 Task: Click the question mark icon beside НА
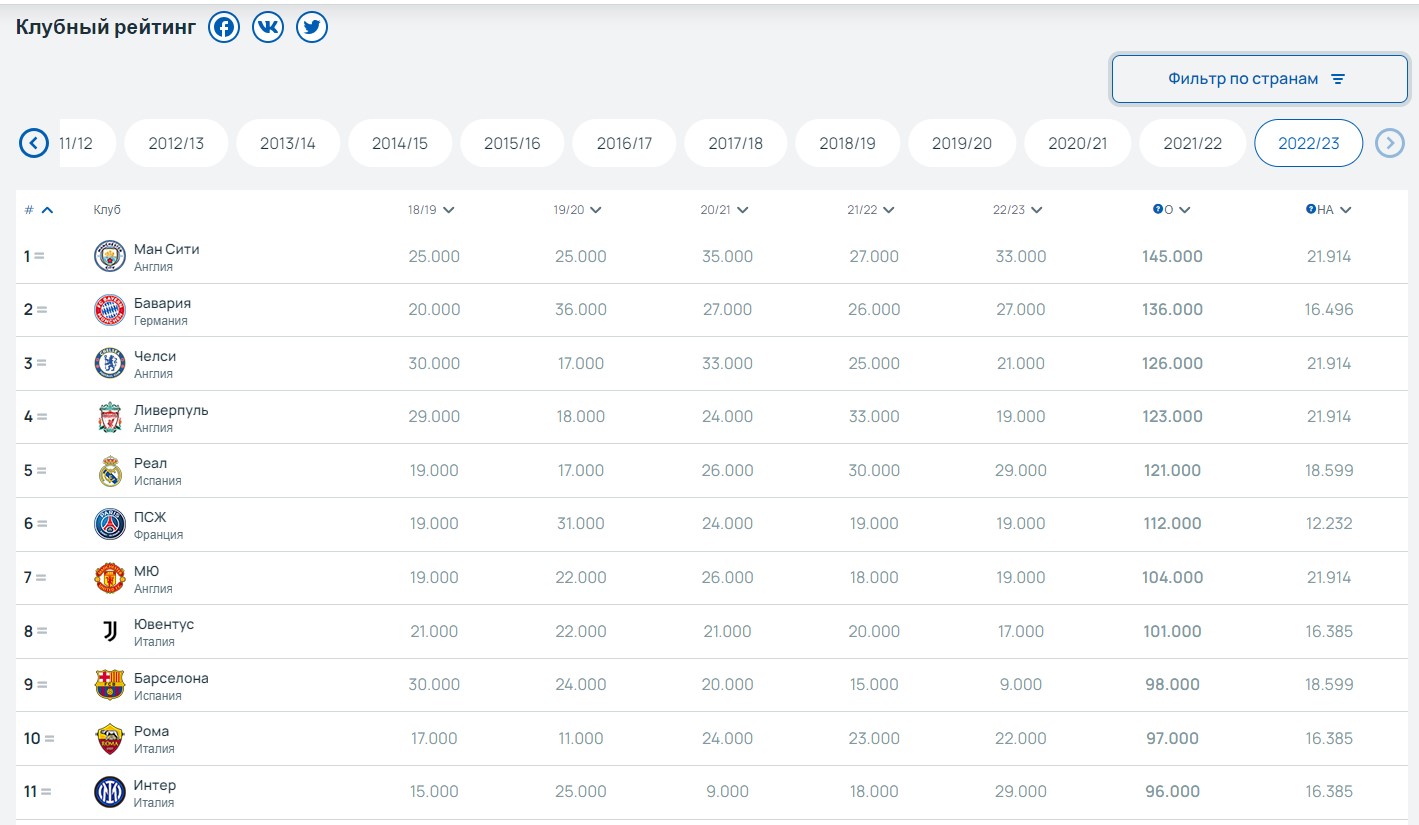(1310, 210)
